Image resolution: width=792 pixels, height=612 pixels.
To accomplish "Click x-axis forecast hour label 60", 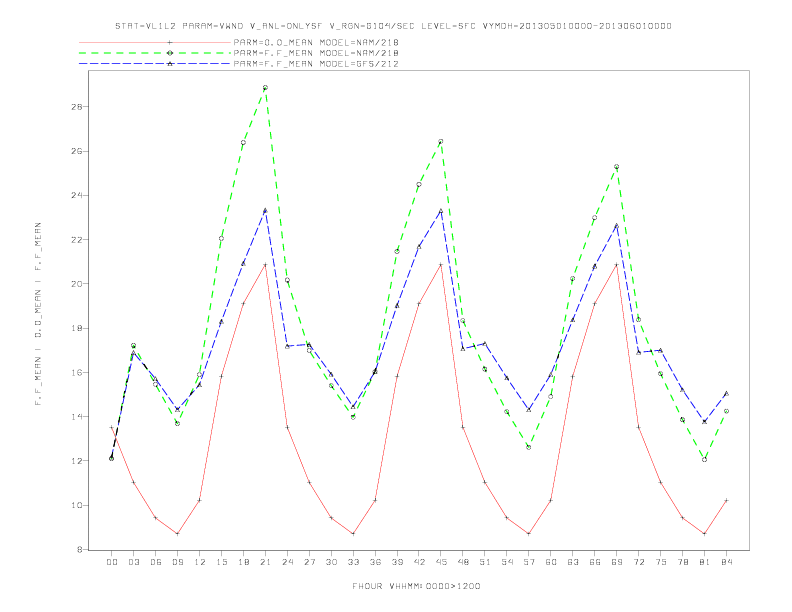I will click(551, 562).
